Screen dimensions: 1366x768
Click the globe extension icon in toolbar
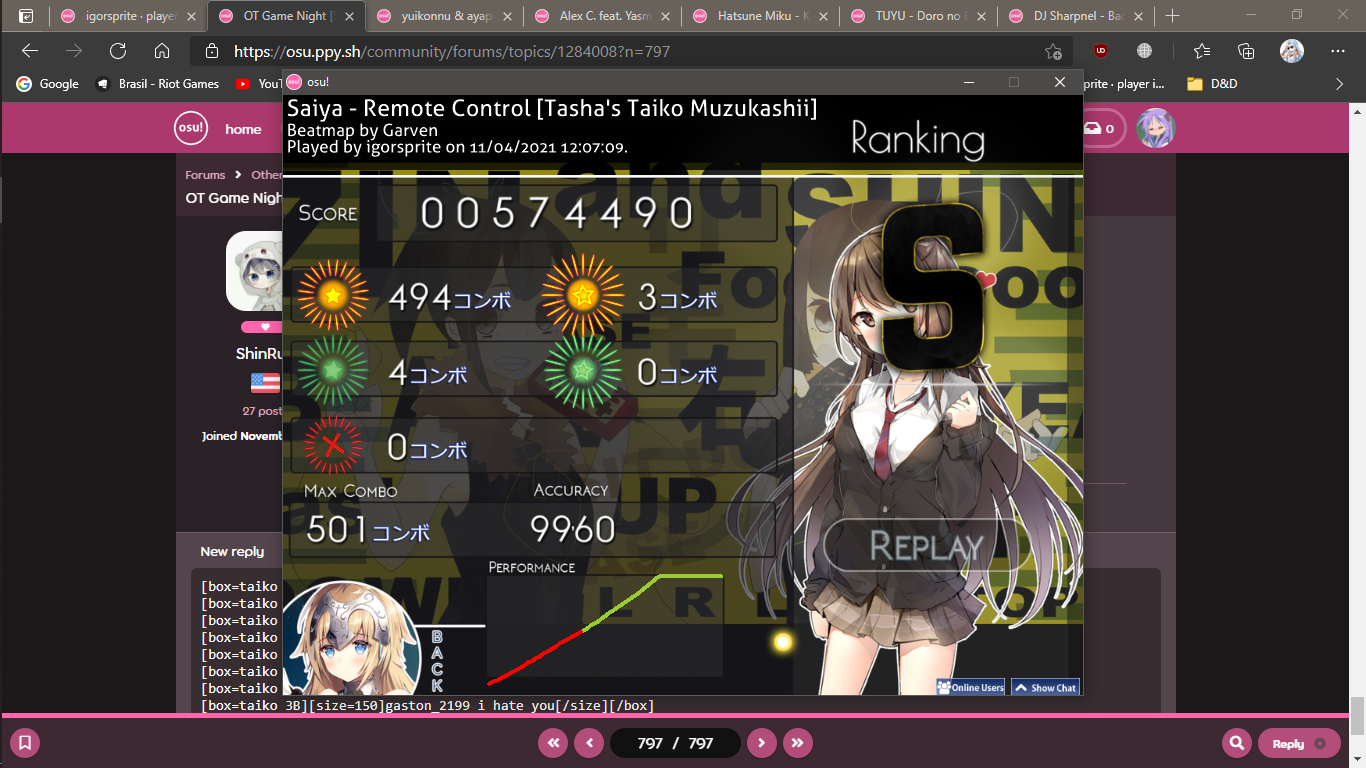pyautogui.click(x=1145, y=51)
